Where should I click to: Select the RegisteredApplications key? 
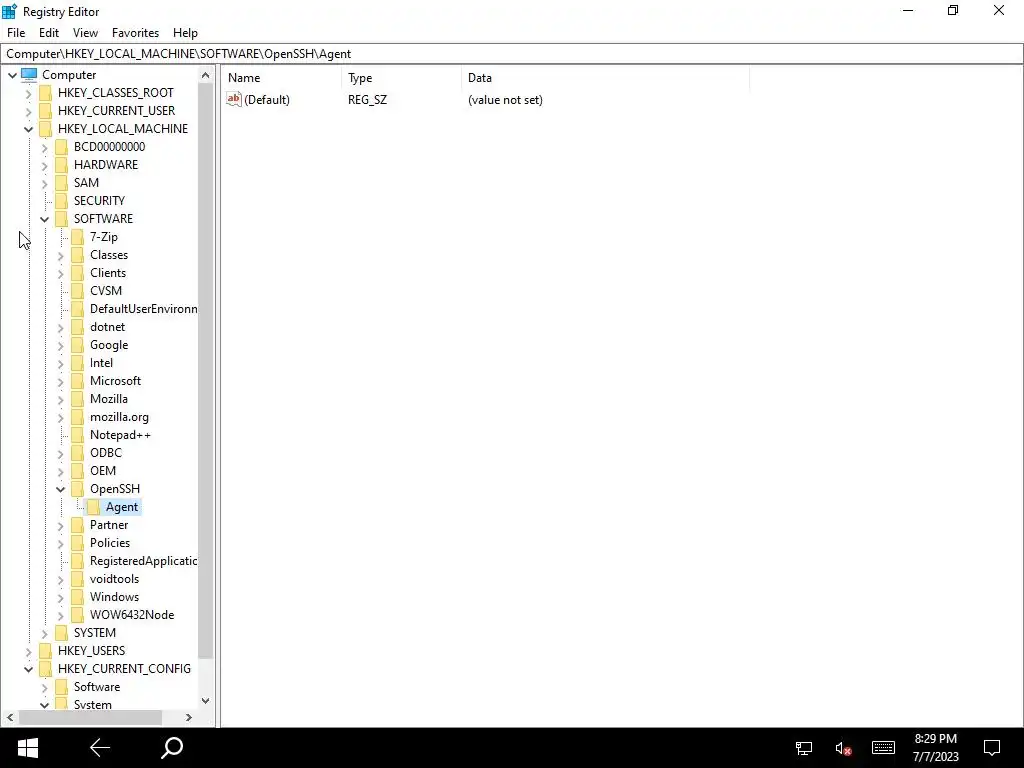click(x=143, y=561)
